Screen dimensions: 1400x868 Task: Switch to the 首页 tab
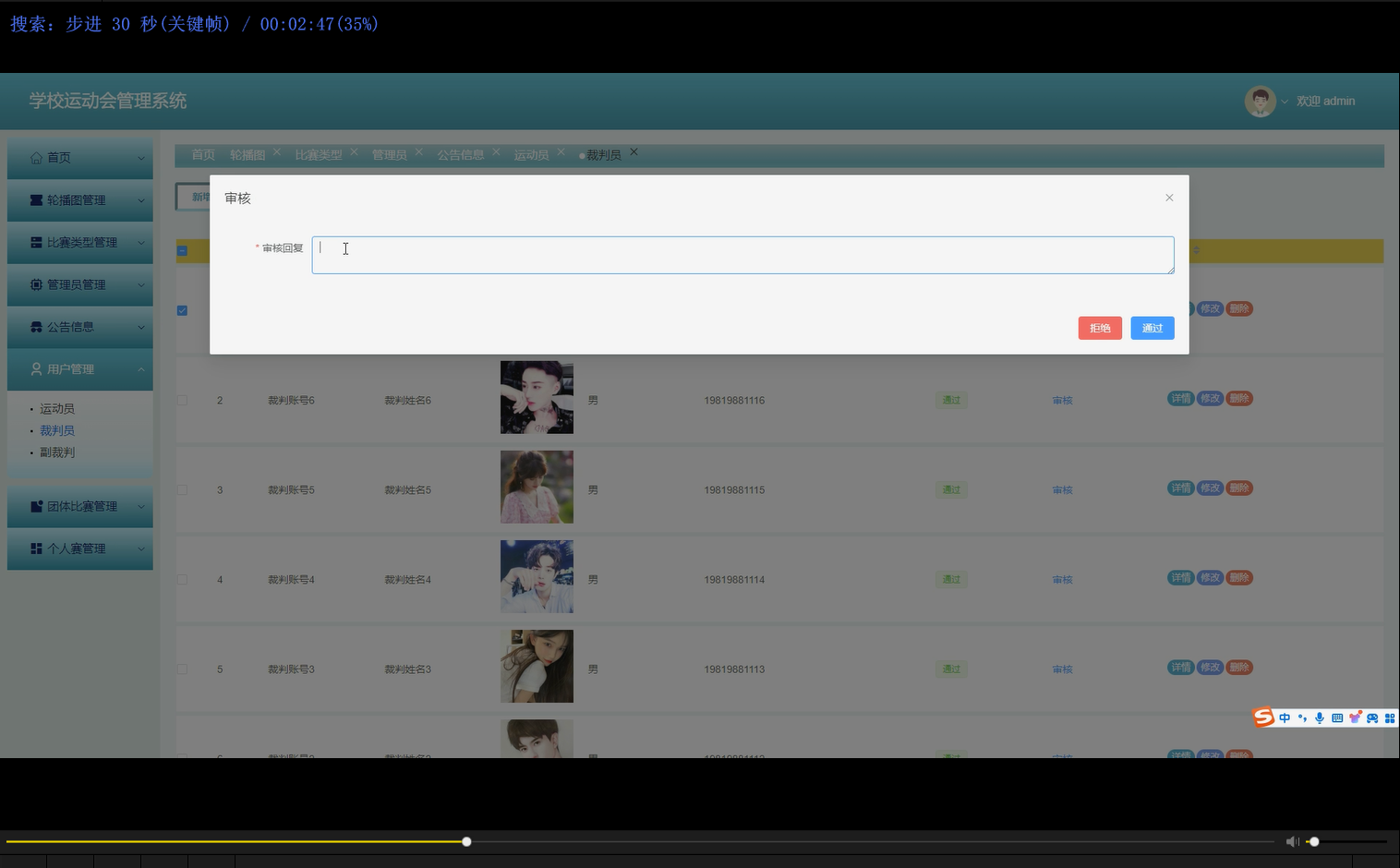pos(203,155)
